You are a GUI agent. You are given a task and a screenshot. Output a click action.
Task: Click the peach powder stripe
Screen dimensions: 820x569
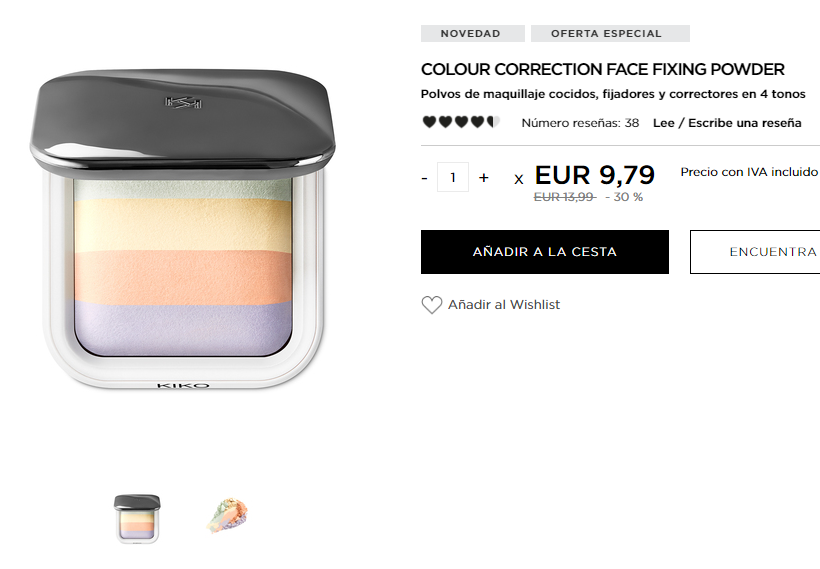(x=183, y=277)
